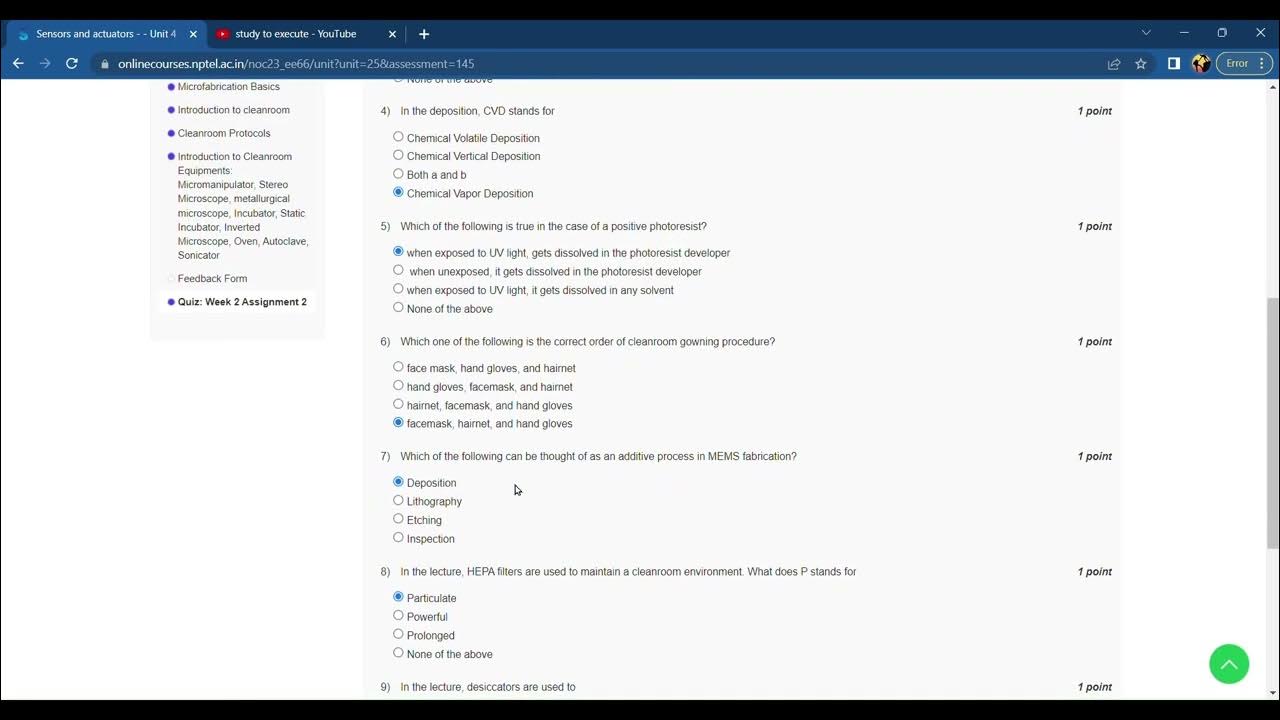Select Prolonged radio button
Screen dimensions: 1280x720
click(x=398, y=634)
